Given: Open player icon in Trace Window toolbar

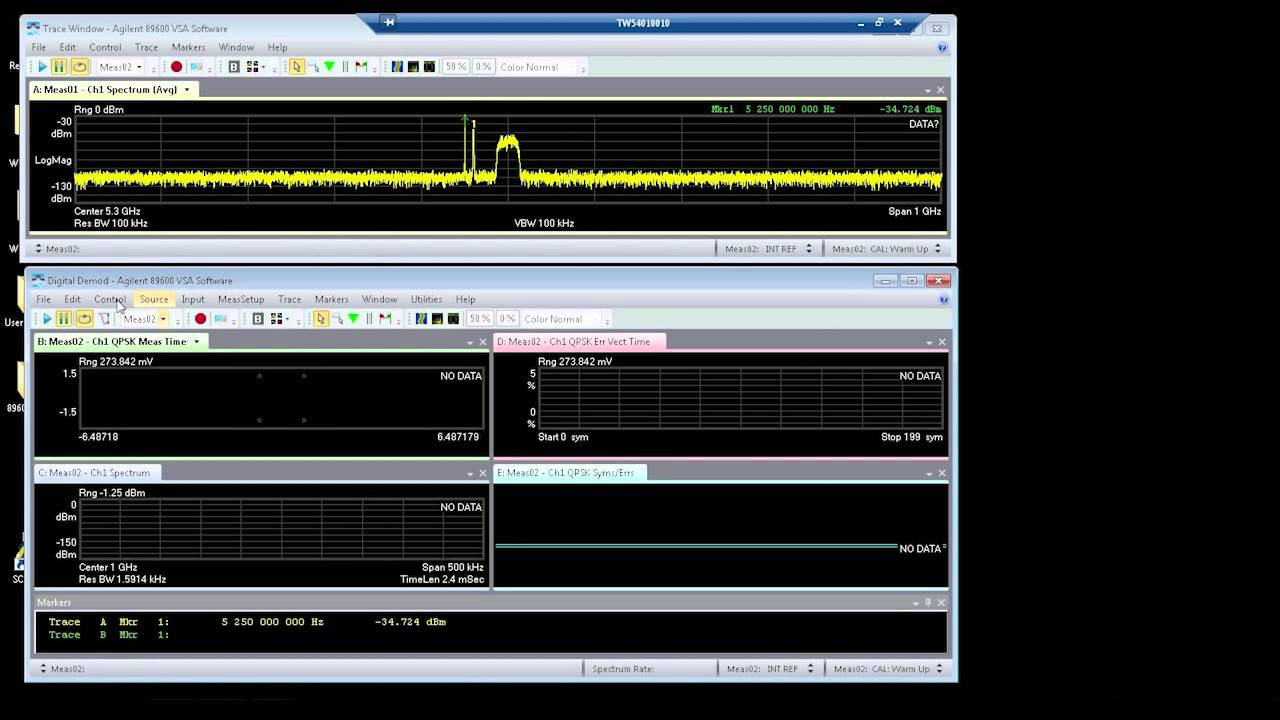Looking at the screenshot, I should tap(196, 67).
